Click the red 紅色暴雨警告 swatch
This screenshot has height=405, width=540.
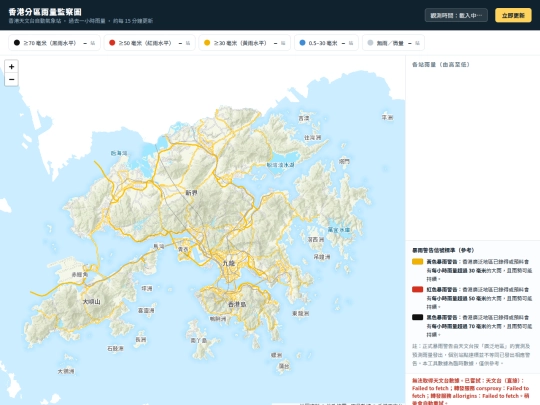[x=417, y=289]
